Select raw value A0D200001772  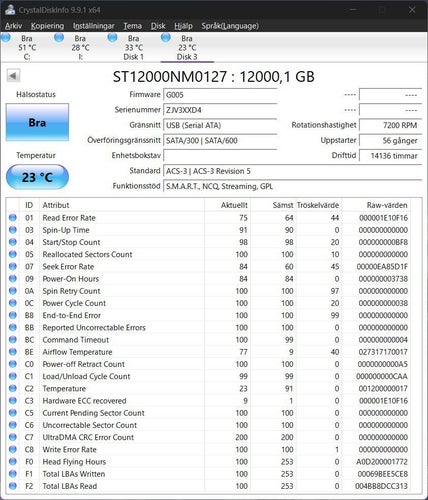coord(382,462)
